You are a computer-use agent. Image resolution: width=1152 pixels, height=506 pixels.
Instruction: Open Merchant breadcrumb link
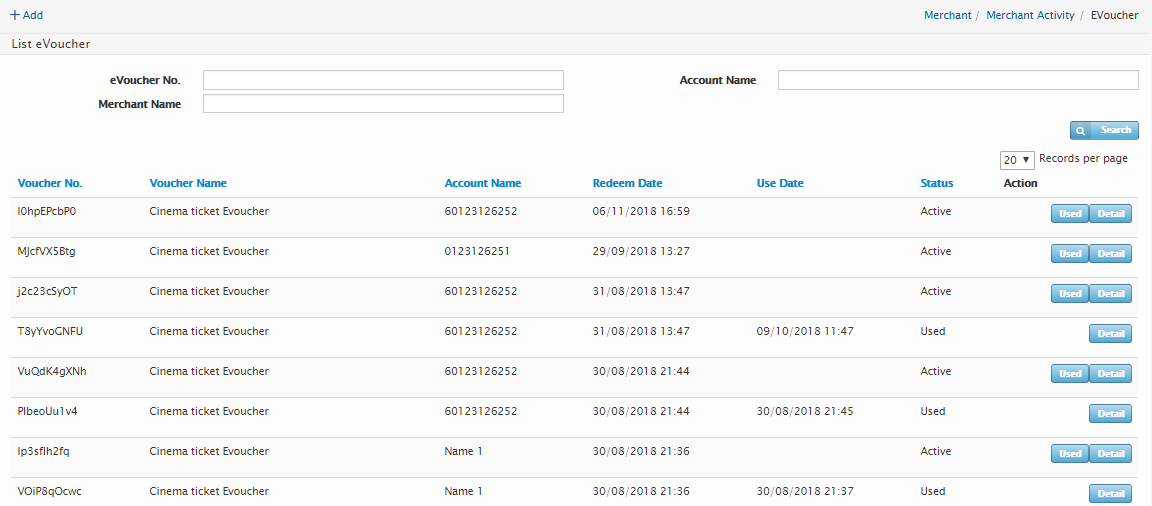947,15
